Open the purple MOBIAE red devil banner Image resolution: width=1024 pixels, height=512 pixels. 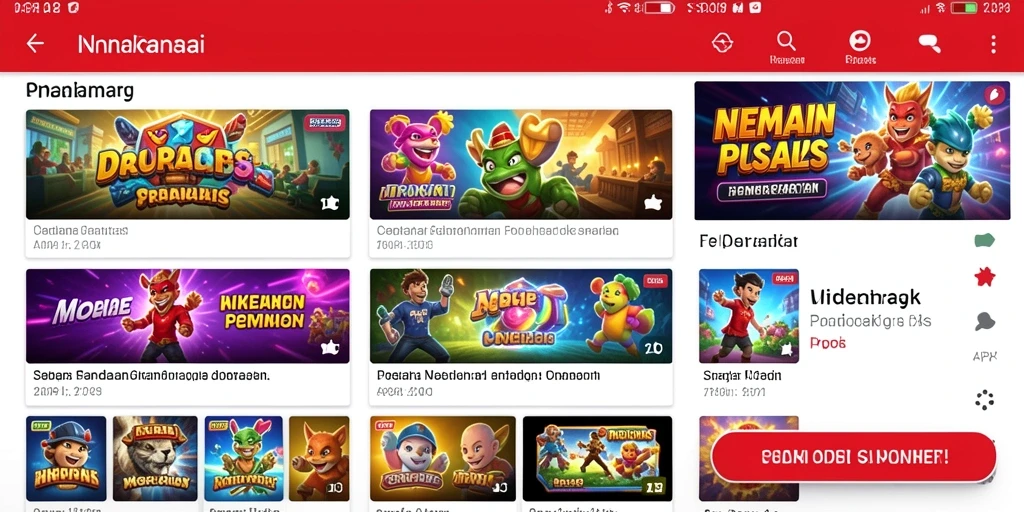coord(187,316)
